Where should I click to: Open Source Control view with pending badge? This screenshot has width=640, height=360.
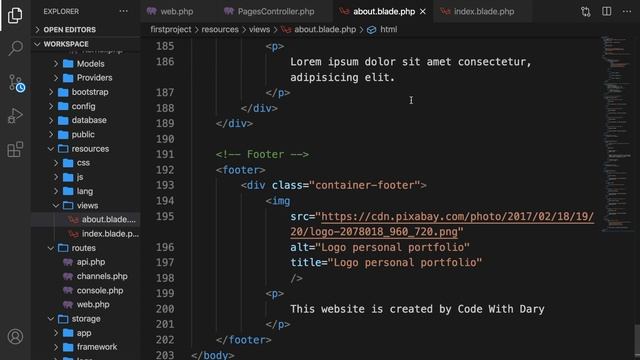click(x=16, y=83)
